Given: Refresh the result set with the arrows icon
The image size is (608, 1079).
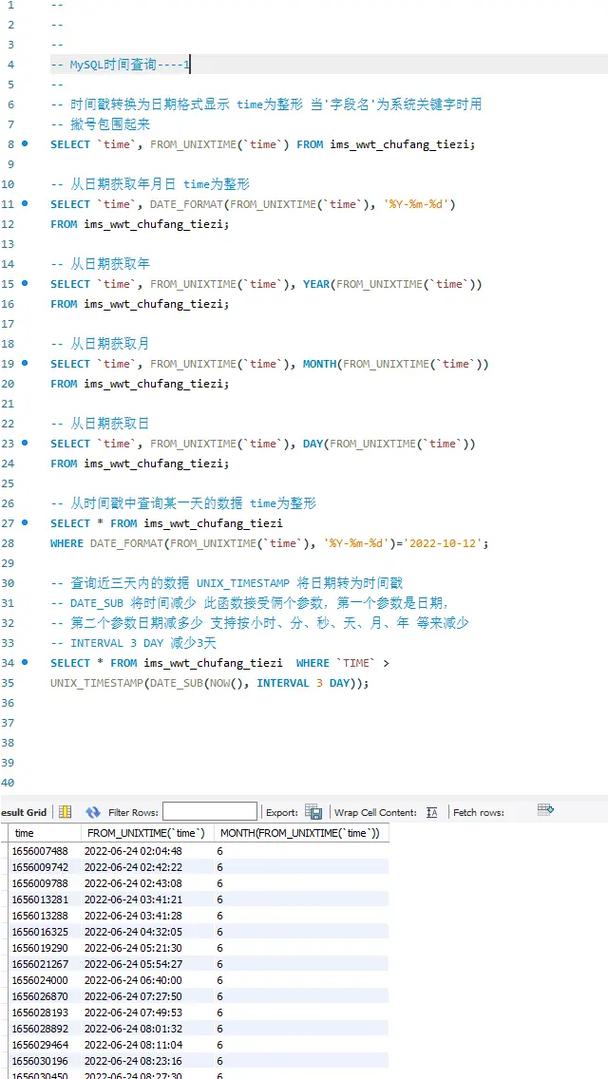Looking at the screenshot, I should click(x=93, y=812).
